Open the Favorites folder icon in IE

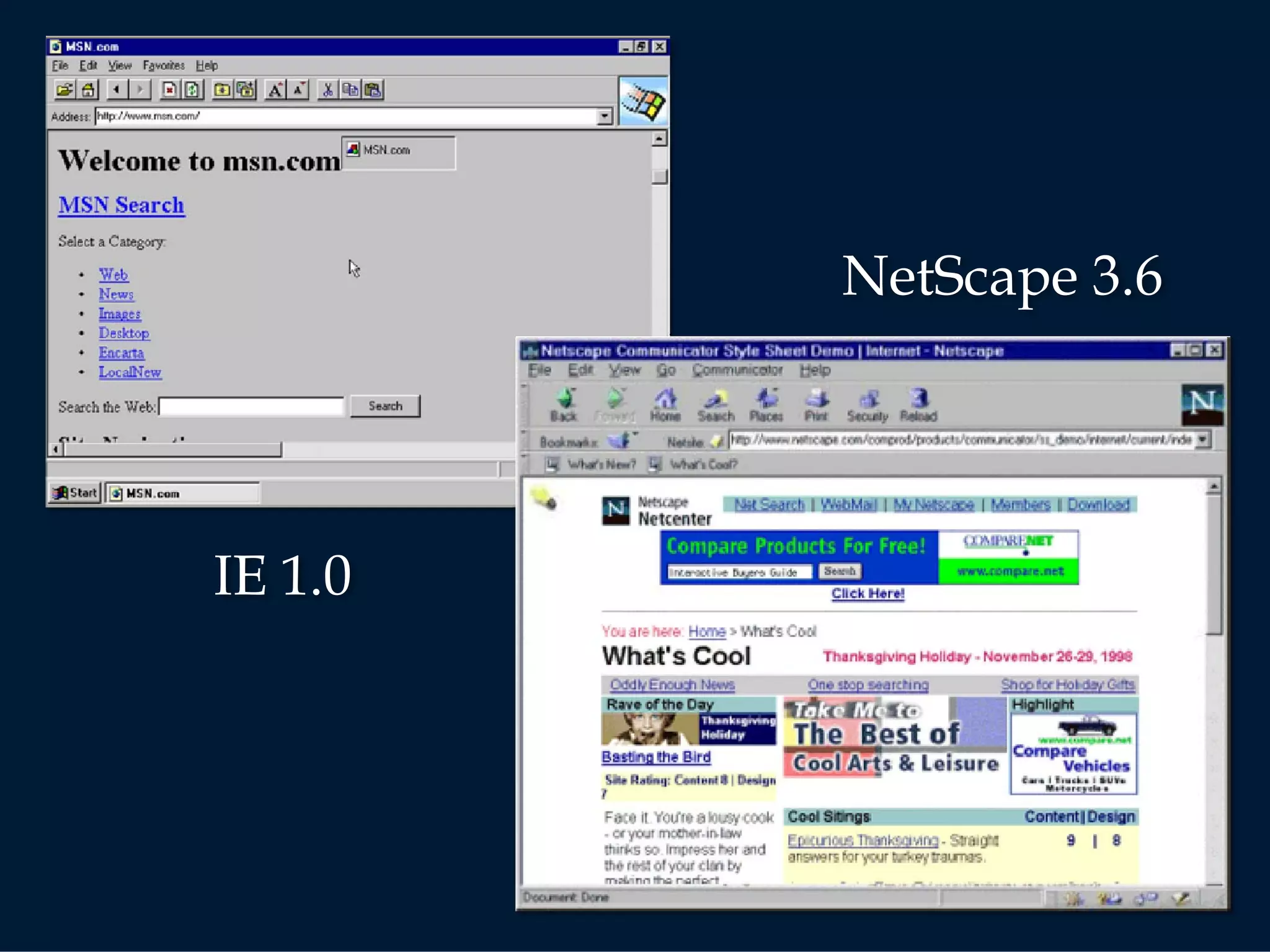point(221,90)
